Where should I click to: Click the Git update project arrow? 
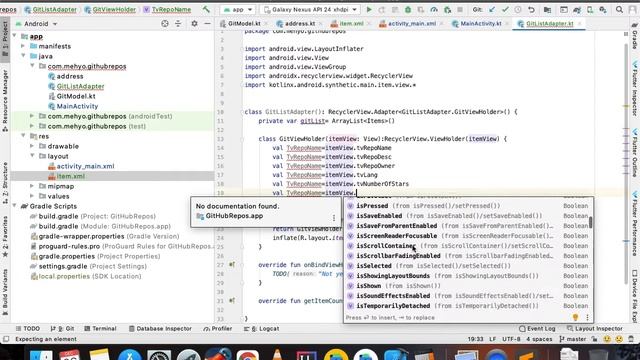[492, 9]
